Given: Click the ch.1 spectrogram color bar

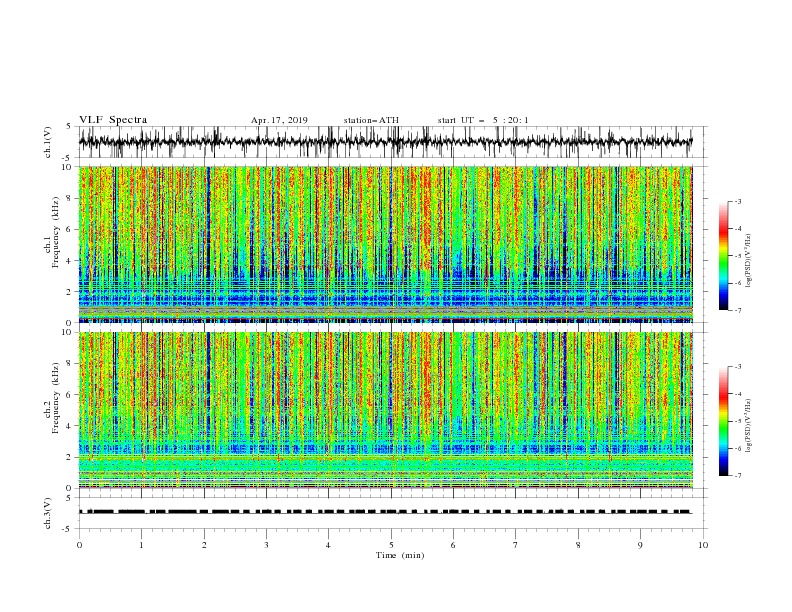Looking at the screenshot, I should [x=723, y=255].
